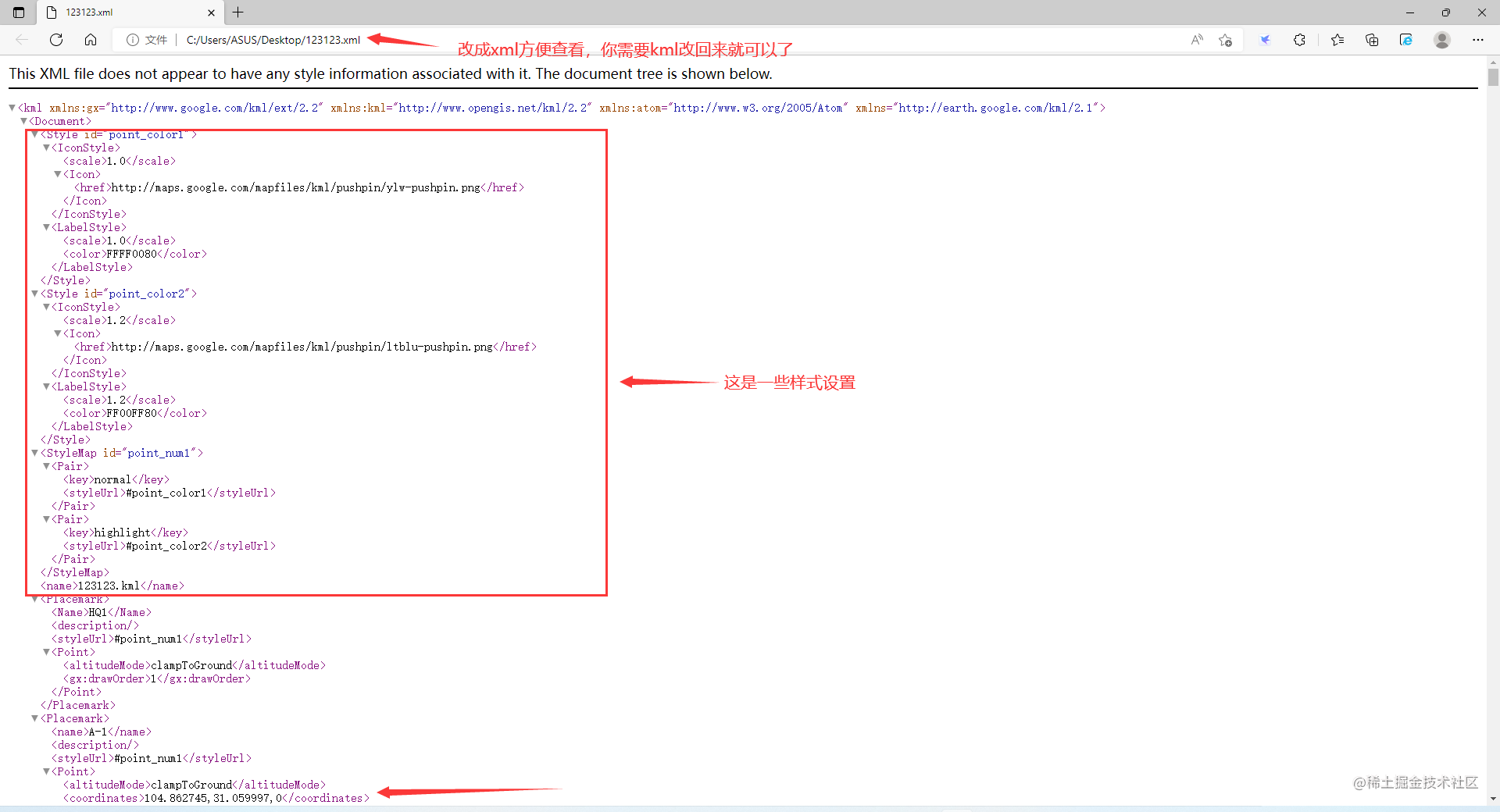The image size is (1500, 812).
Task: Refresh the current page
Action: click(x=56, y=40)
